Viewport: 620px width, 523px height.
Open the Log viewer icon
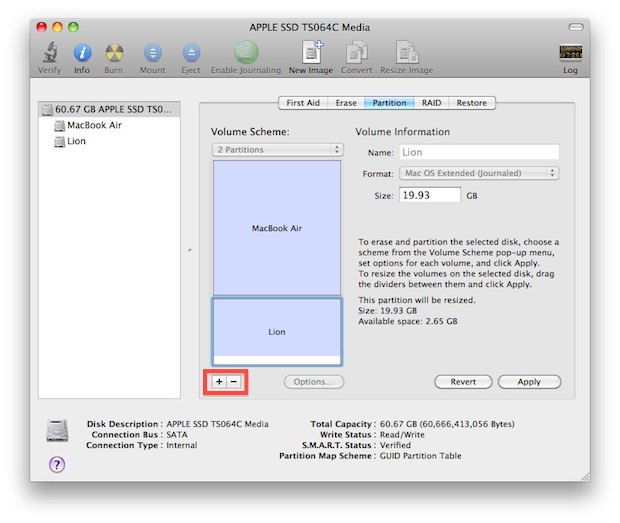tap(570, 52)
